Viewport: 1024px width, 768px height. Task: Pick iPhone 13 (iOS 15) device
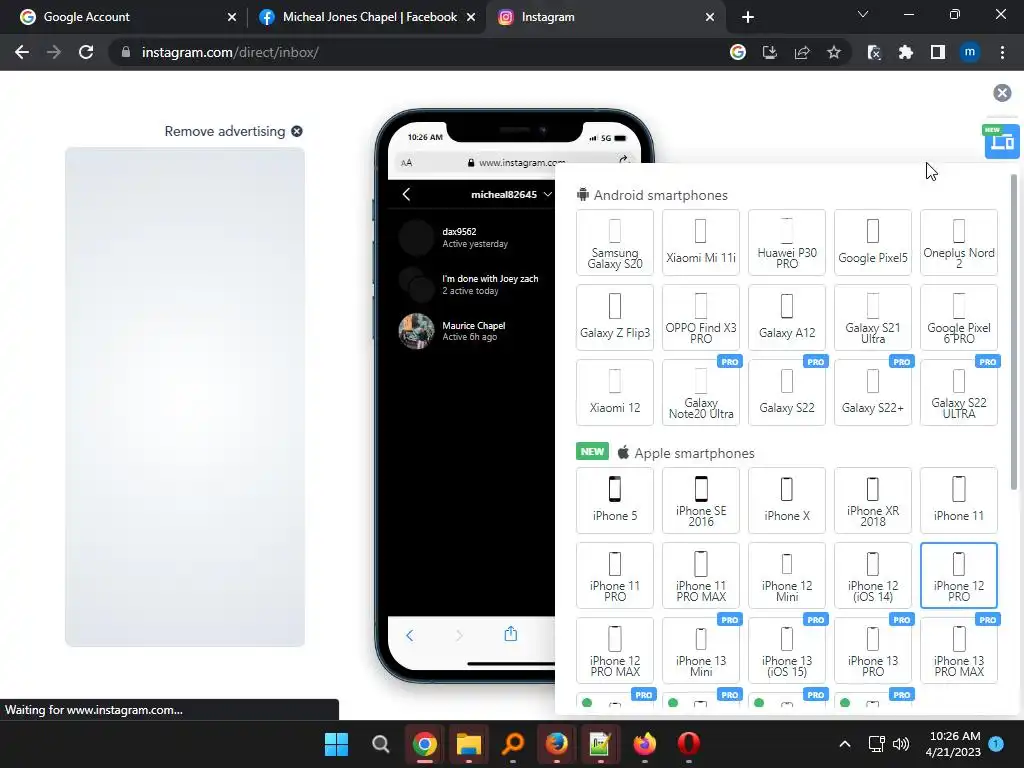(787, 650)
